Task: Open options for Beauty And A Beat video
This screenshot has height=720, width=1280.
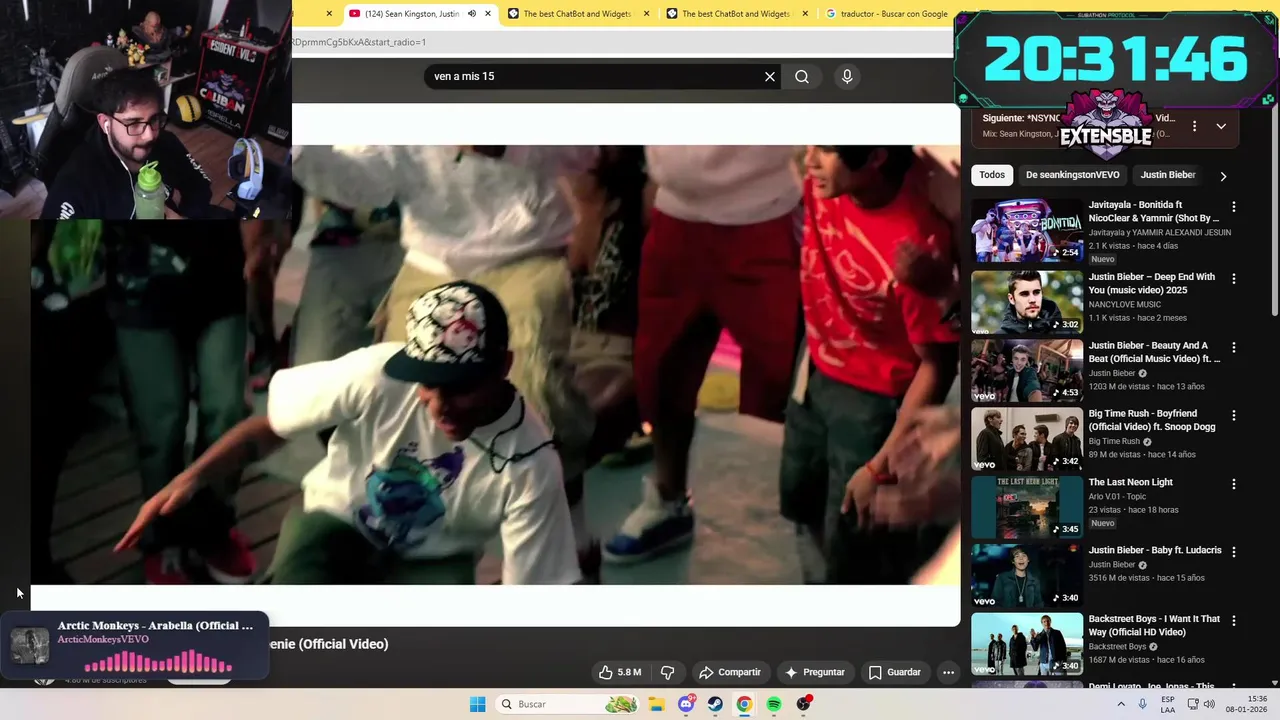Action: tap(1233, 347)
